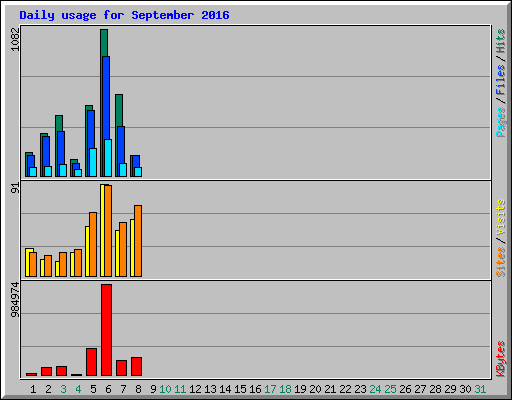Click green day label '24' on the x-axis
512x400 pixels.
375,389
